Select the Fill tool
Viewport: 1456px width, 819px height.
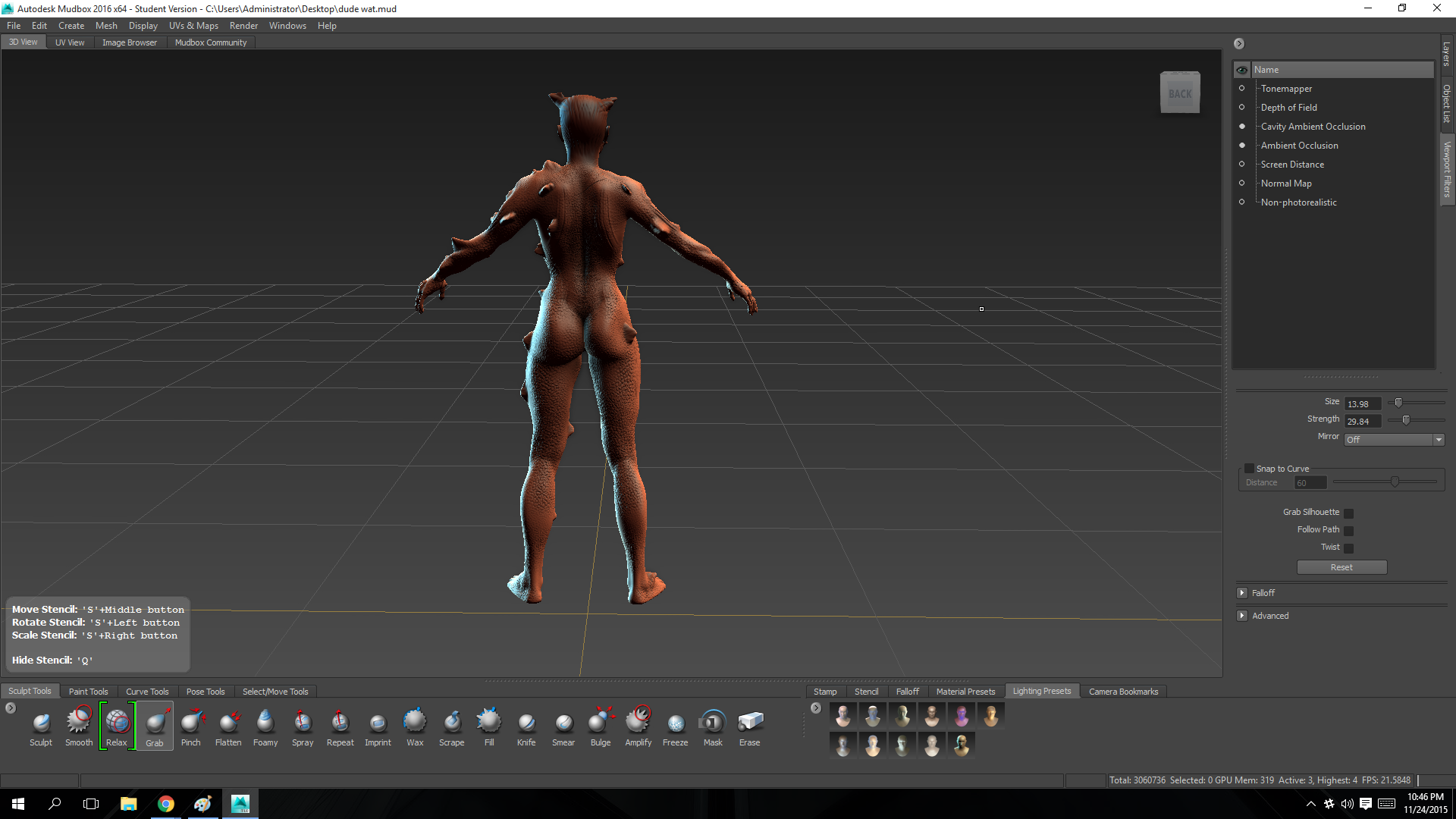click(x=489, y=727)
